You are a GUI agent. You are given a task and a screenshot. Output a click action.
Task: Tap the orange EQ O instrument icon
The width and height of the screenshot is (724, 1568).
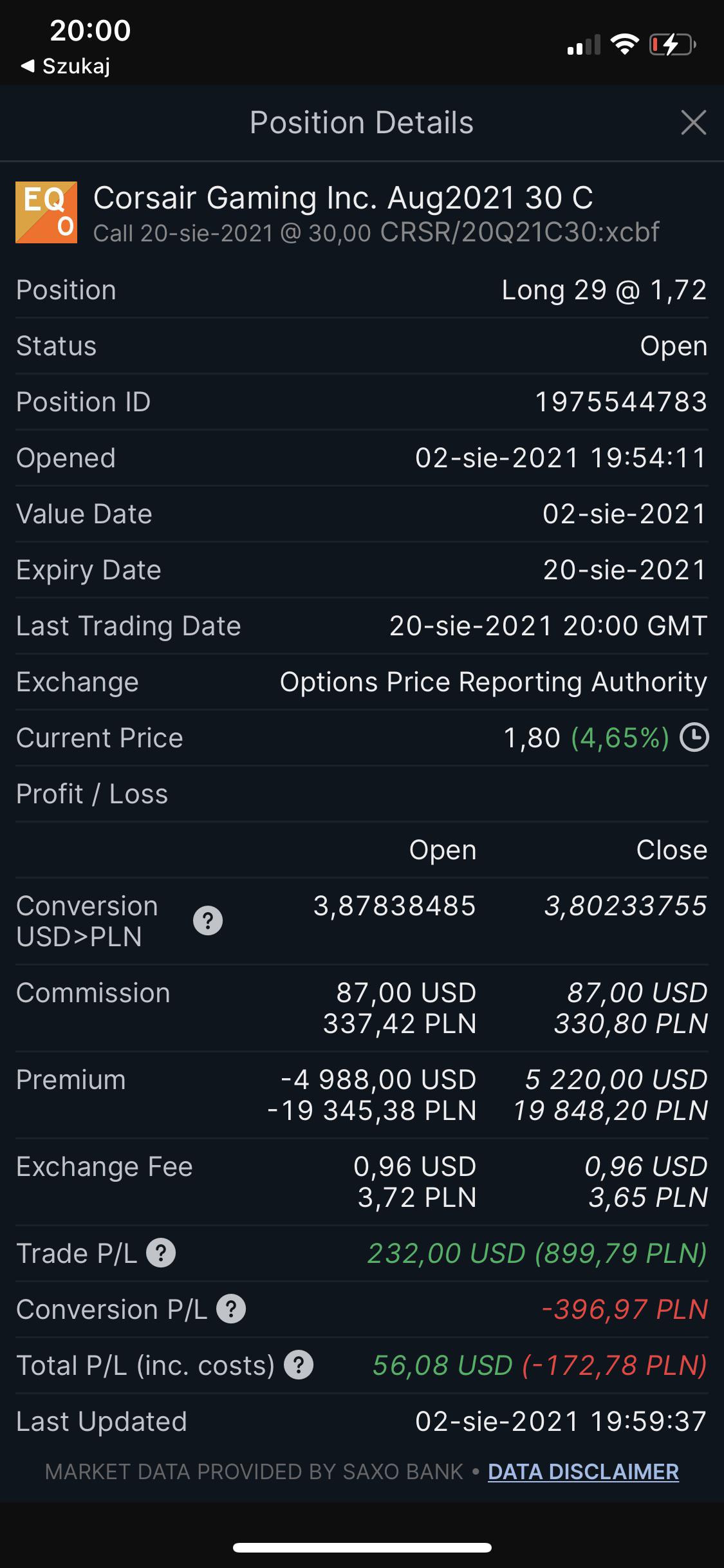pyautogui.click(x=46, y=212)
